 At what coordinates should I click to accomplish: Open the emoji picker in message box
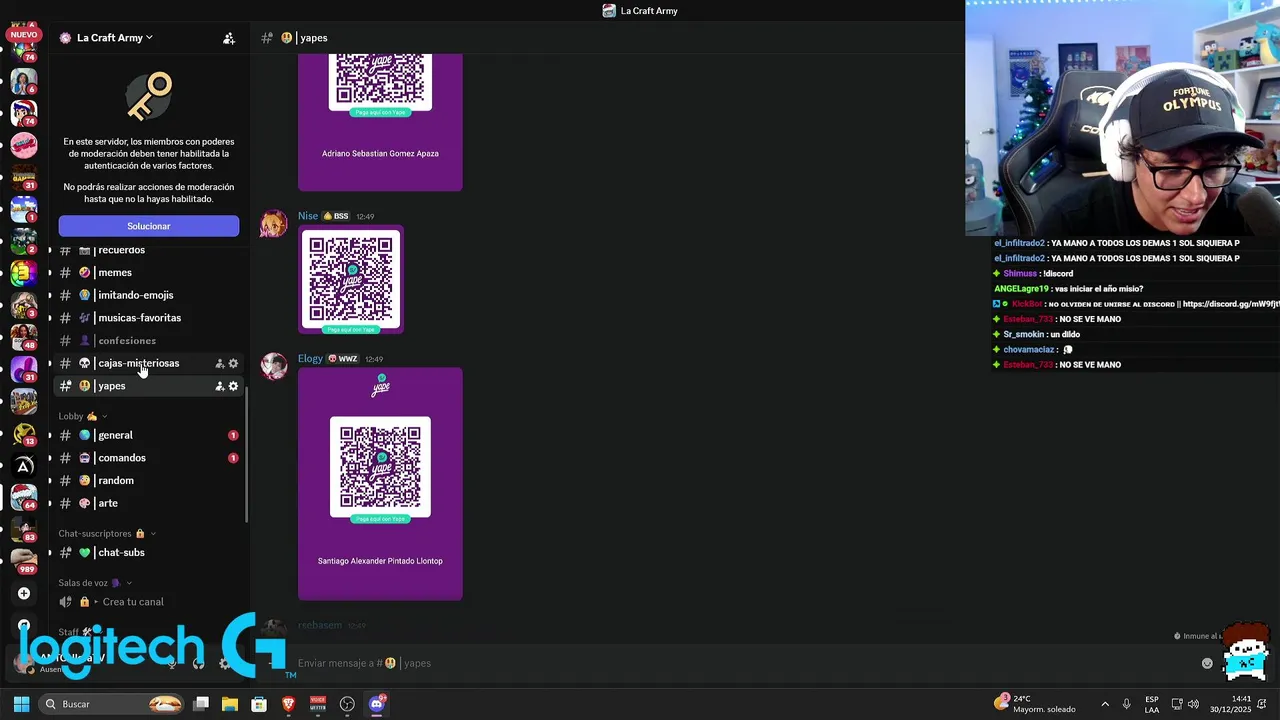1207,663
